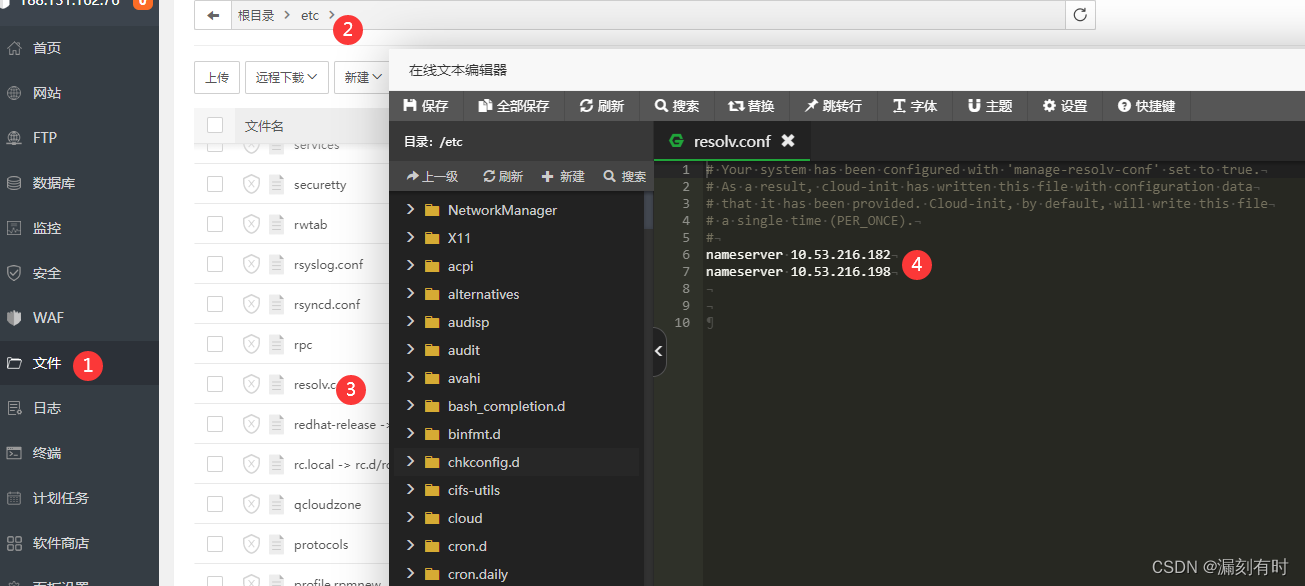Click 上一级 up one level in tree
Screen dimensions: 1305x586
[432, 176]
